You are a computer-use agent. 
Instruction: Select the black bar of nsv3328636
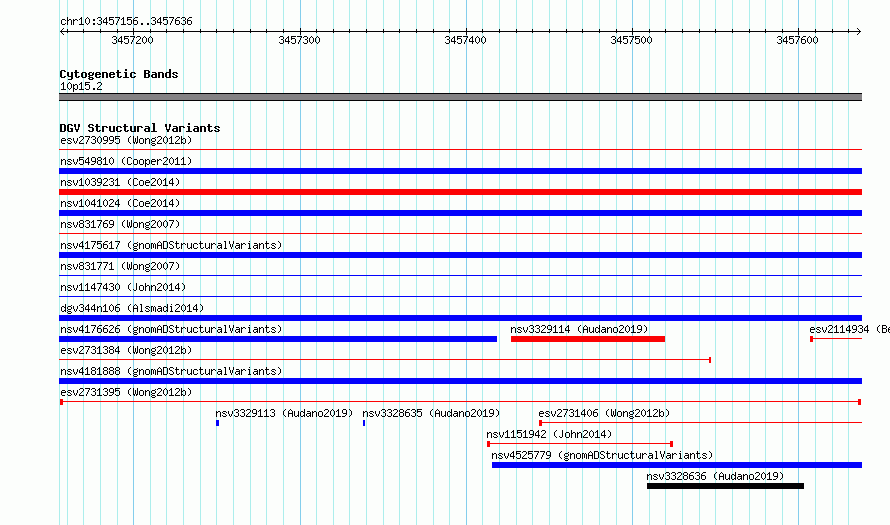coord(725,486)
